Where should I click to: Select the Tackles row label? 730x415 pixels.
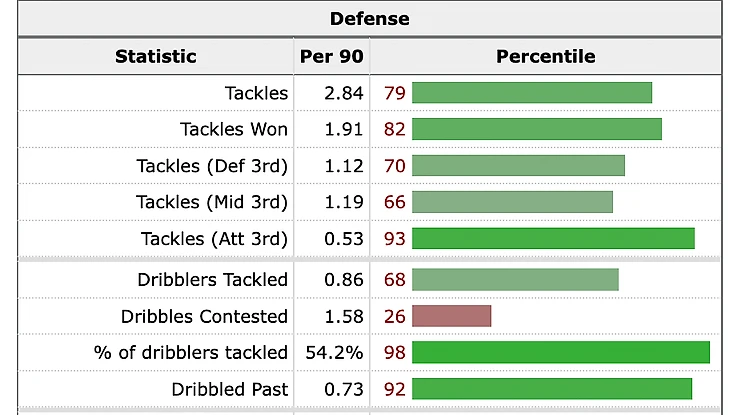[257, 93]
